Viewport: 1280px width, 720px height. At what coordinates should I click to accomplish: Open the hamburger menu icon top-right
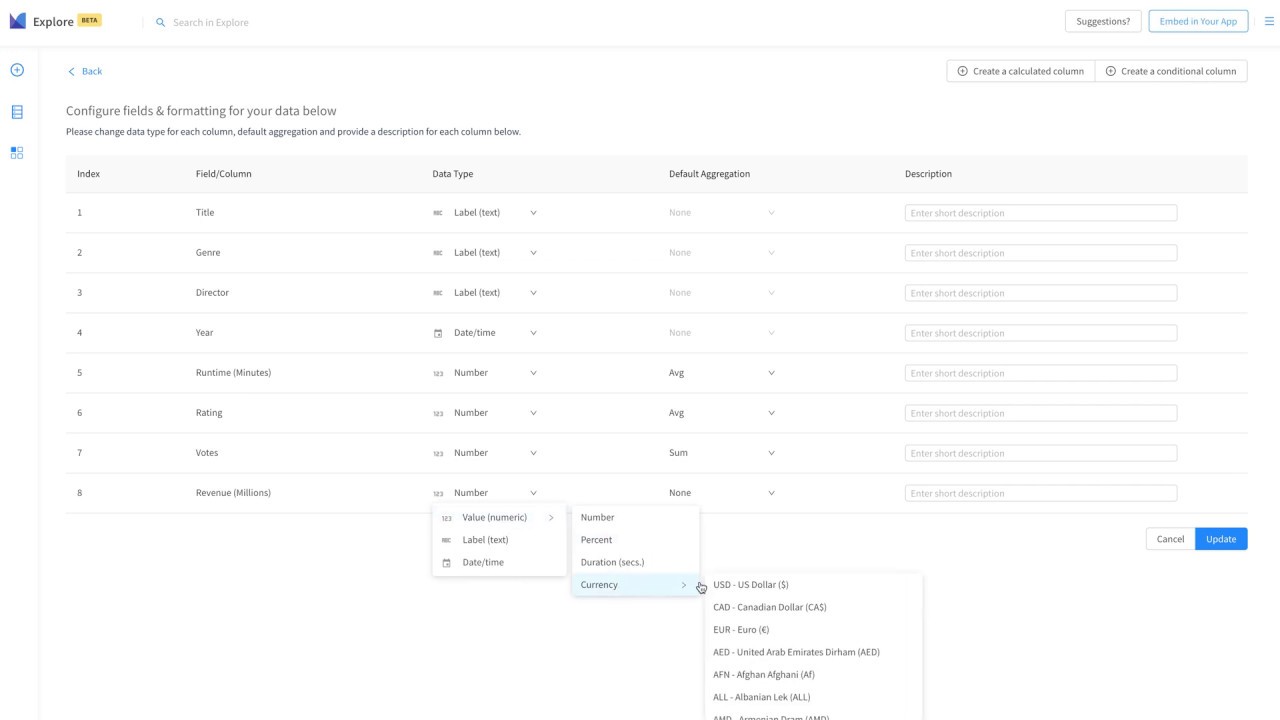(1269, 21)
